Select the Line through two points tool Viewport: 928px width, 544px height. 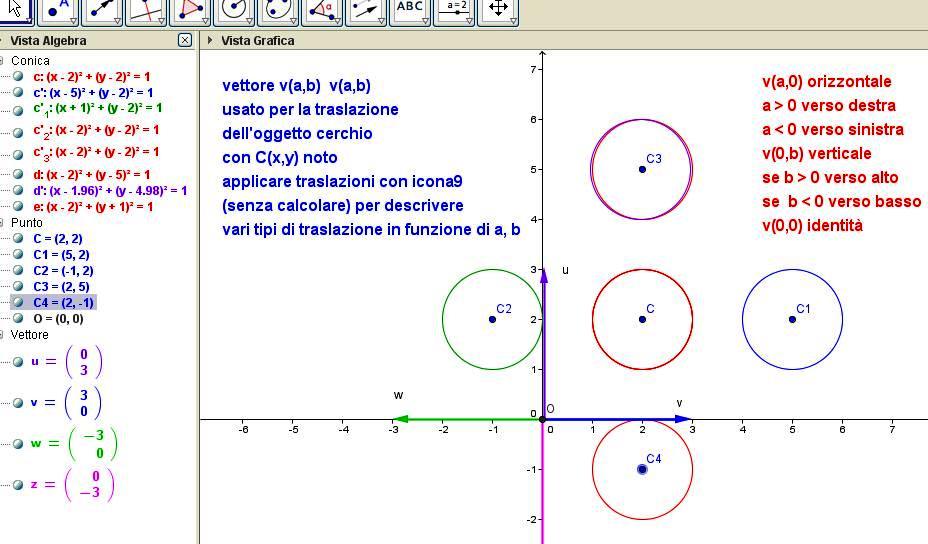(x=101, y=11)
